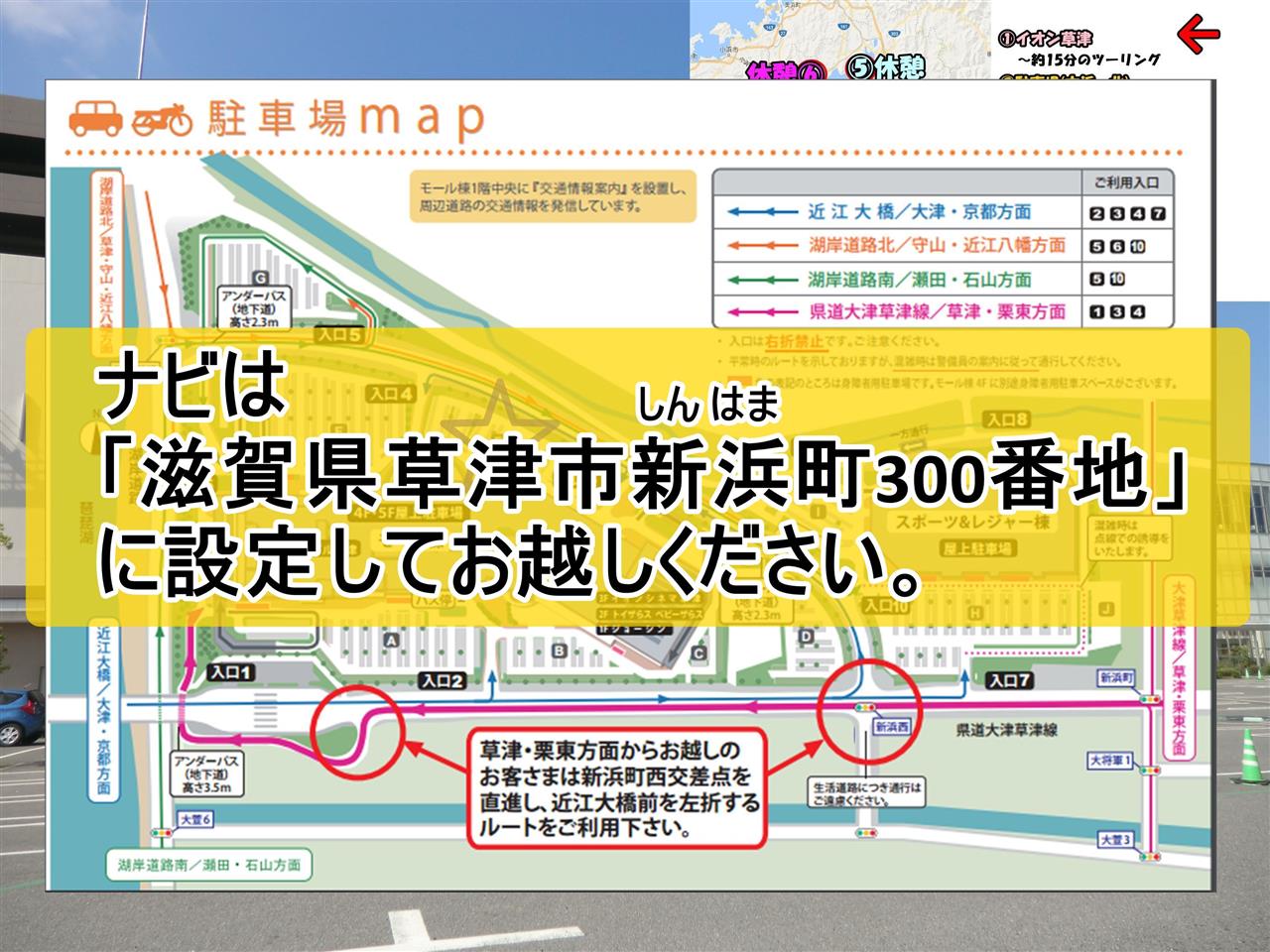
Task: Click the beige traffic information notice box
Action: pos(554,195)
